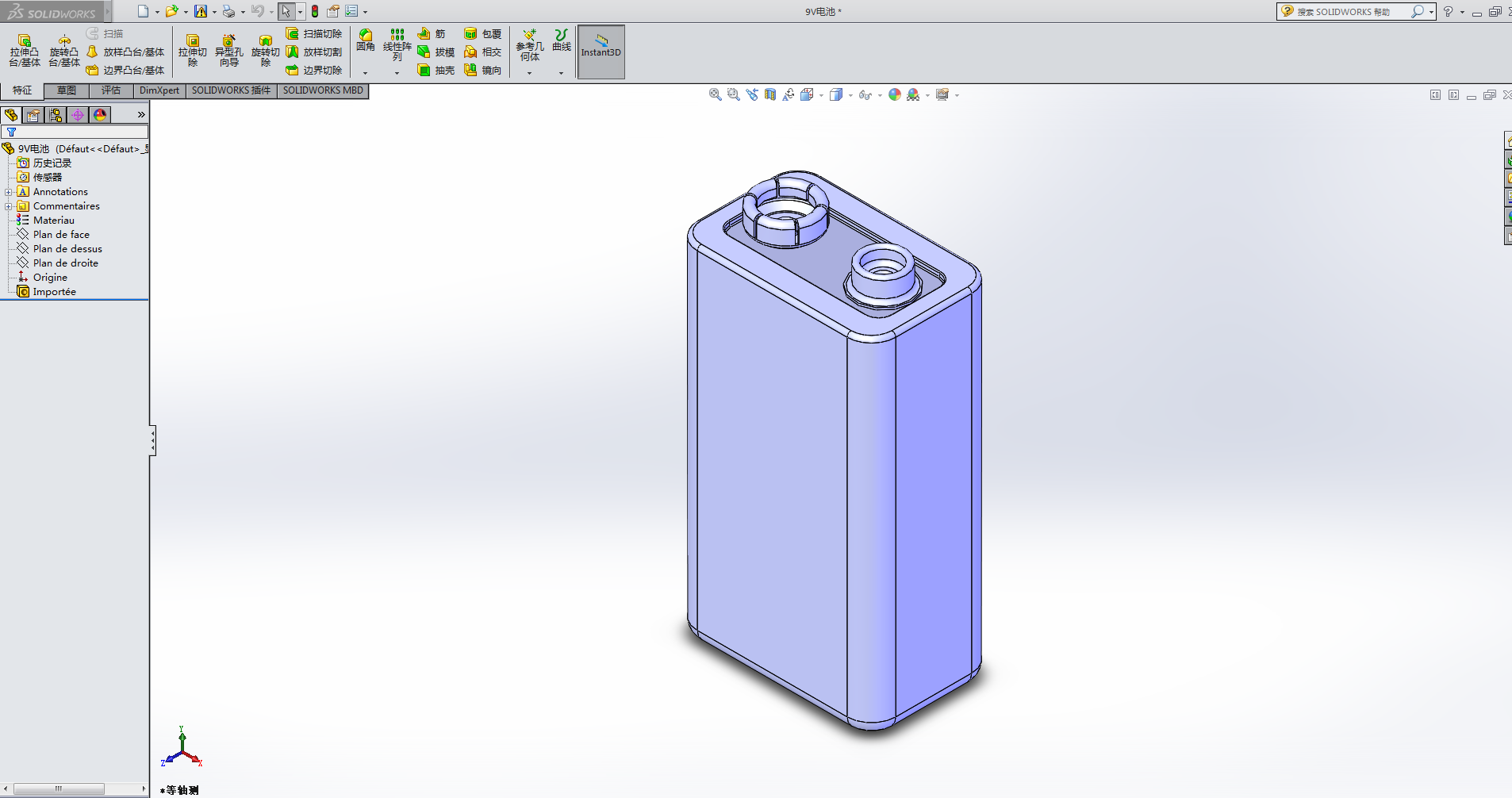Select the 扫描切除 swept cut tool
1512x798 pixels.
coord(314,34)
